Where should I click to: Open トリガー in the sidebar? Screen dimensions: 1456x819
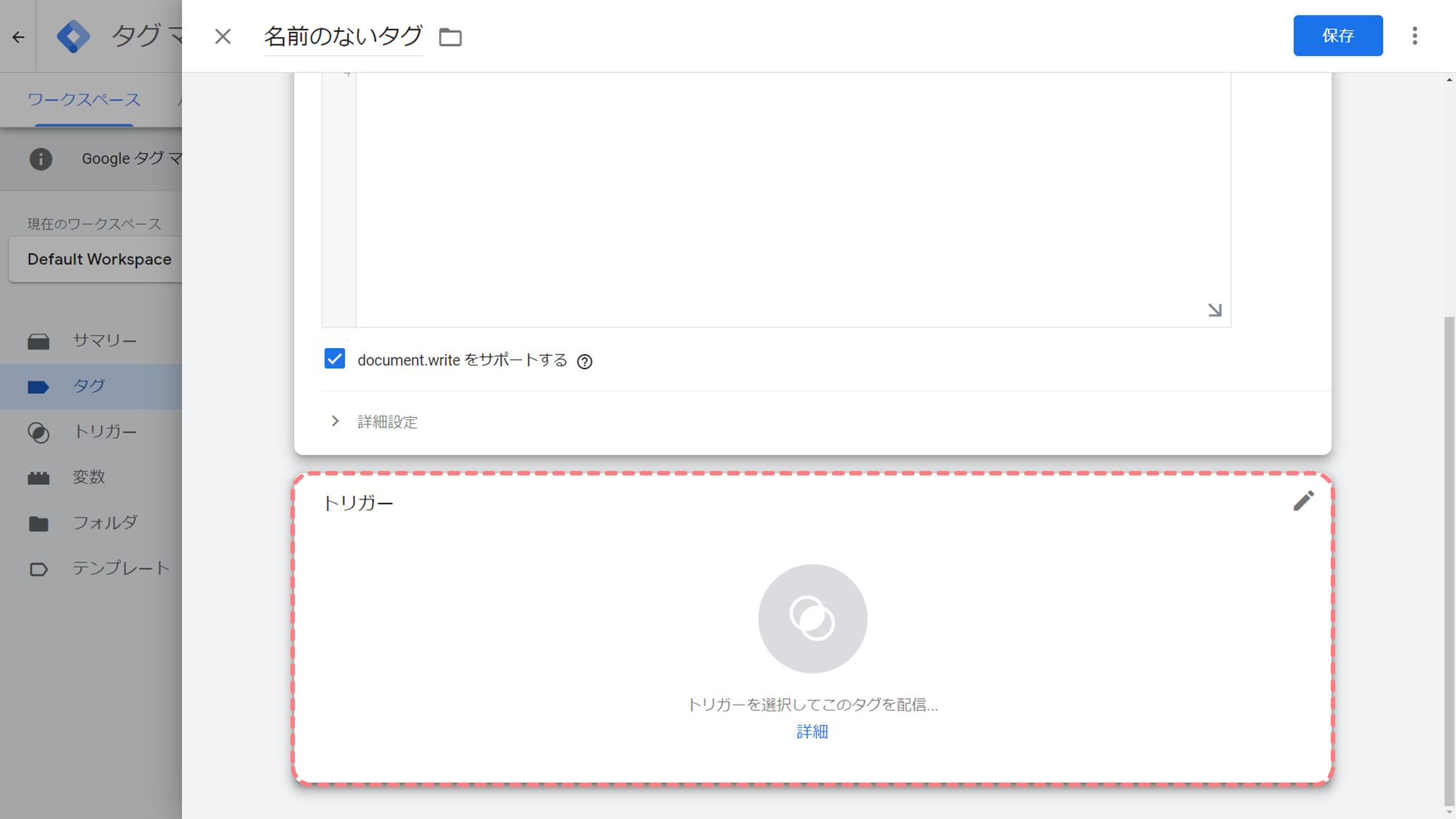(x=91, y=432)
